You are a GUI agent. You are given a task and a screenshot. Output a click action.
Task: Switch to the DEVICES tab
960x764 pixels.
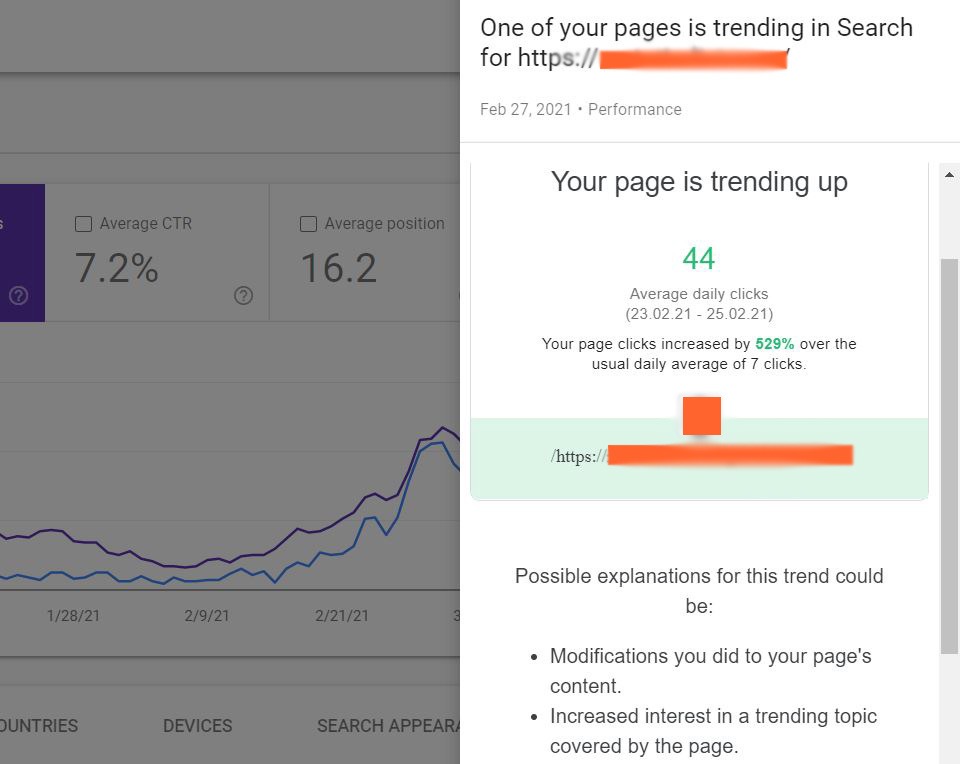coord(197,726)
